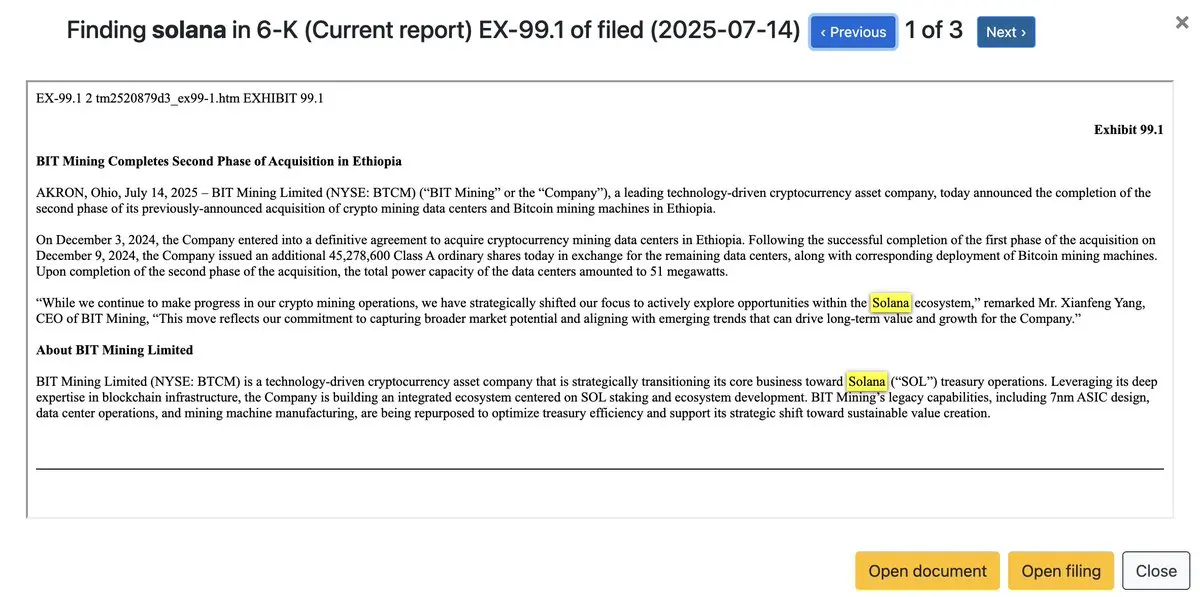Click the file name tm2520879d3_ex99-1.htm line
This screenshot has height=597, width=1200.
point(180,98)
